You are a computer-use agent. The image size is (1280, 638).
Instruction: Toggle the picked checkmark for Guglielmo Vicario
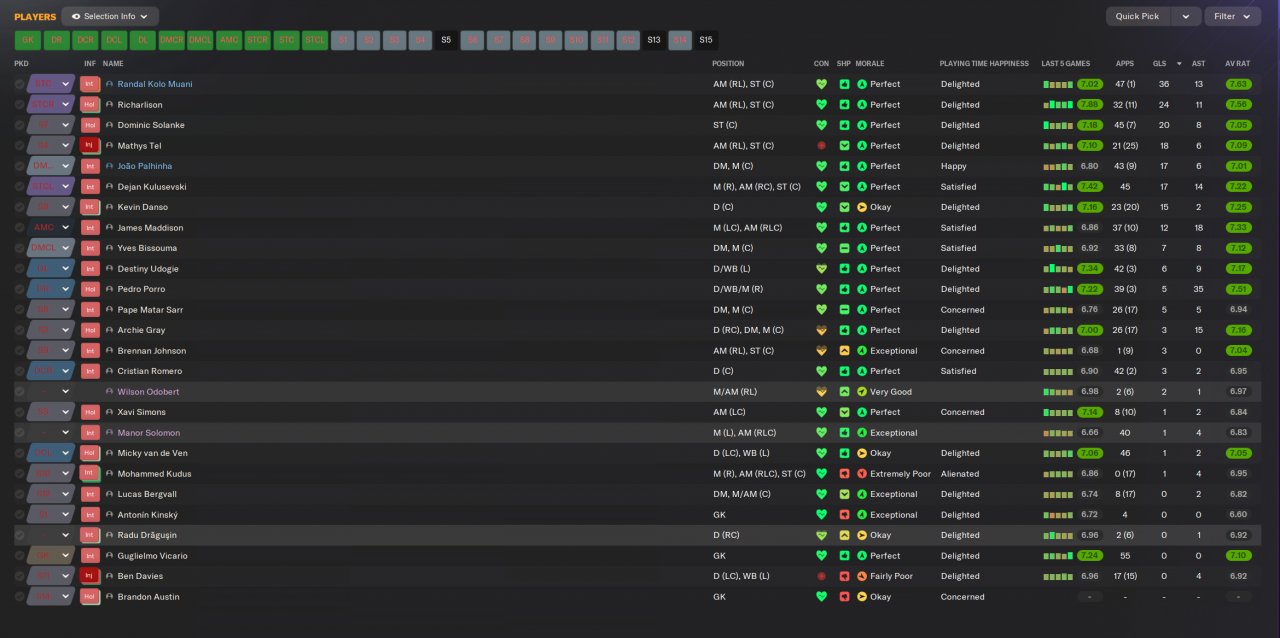(19, 556)
